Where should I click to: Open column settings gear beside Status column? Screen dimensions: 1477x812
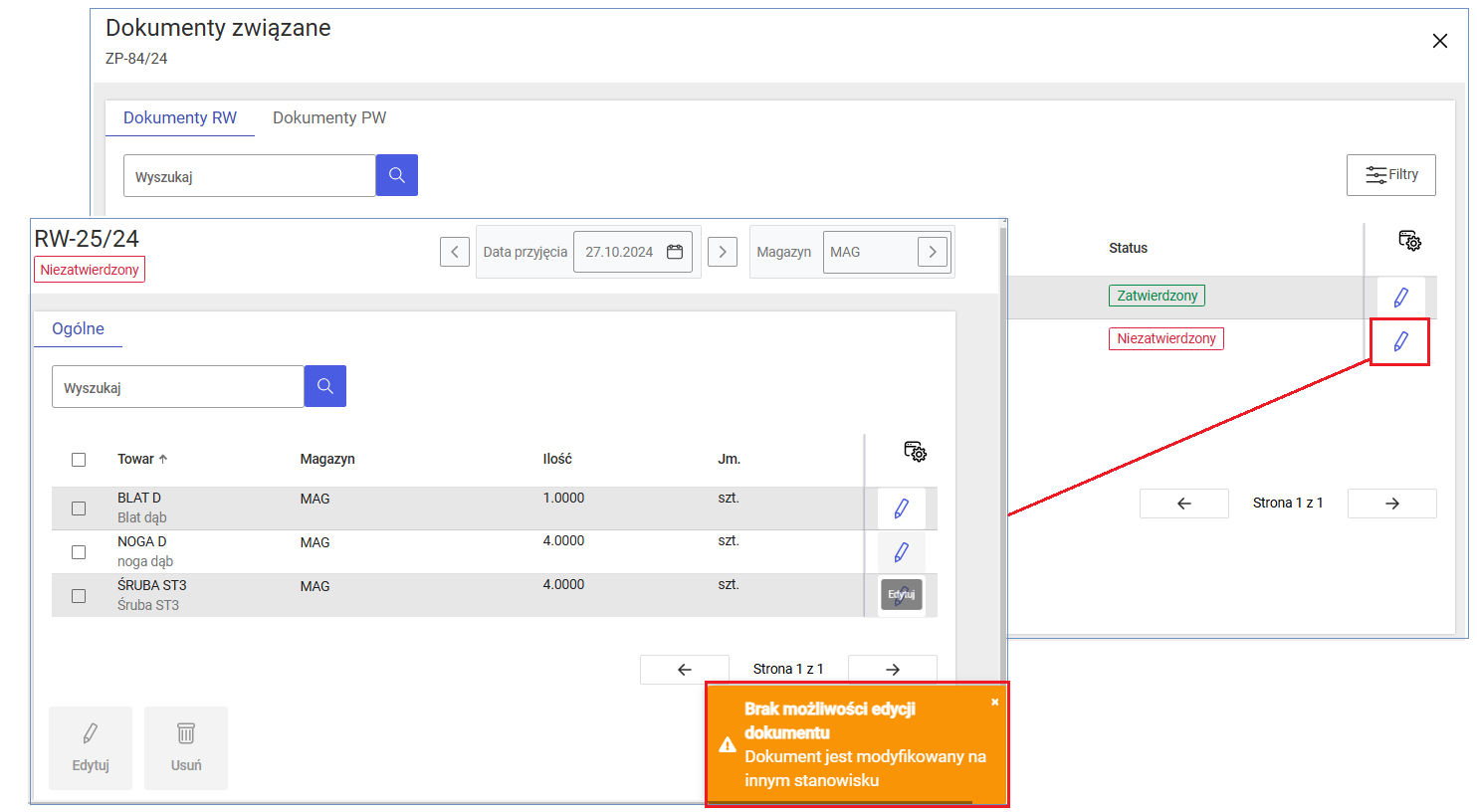tap(1409, 241)
